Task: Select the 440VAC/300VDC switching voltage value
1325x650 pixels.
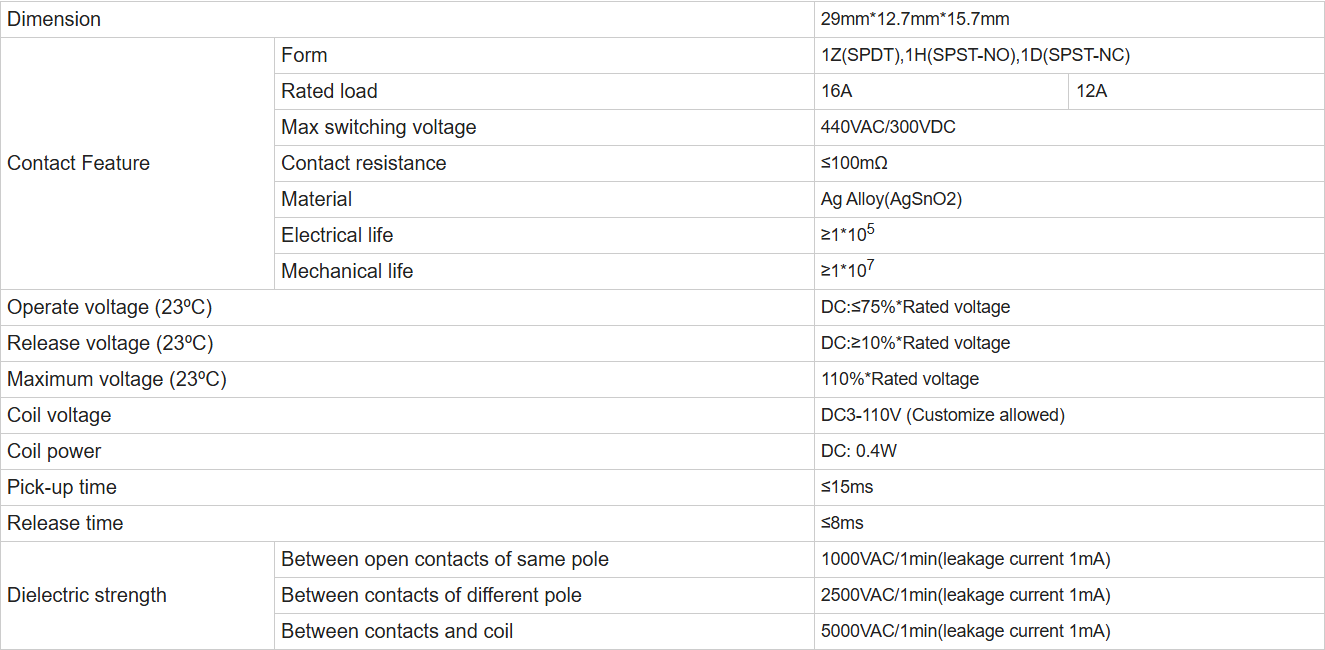Action: [888, 127]
